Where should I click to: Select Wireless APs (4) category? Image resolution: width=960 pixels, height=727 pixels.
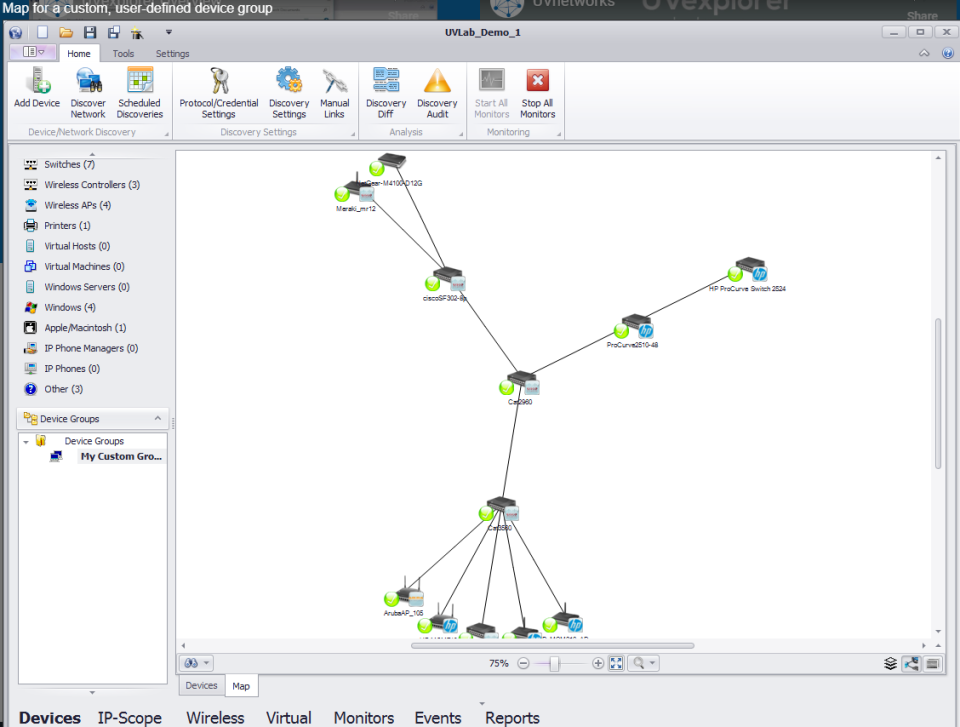pos(77,205)
